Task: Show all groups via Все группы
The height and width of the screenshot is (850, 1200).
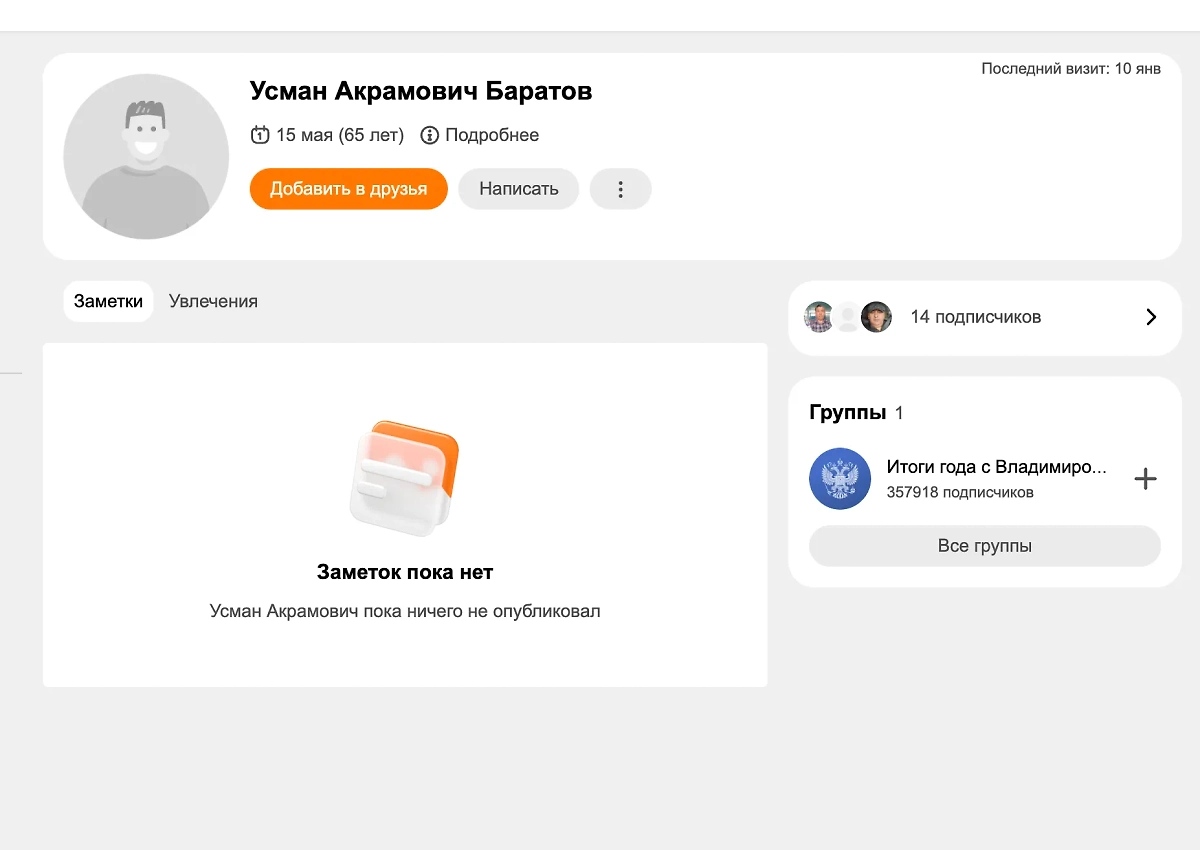Action: (984, 546)
